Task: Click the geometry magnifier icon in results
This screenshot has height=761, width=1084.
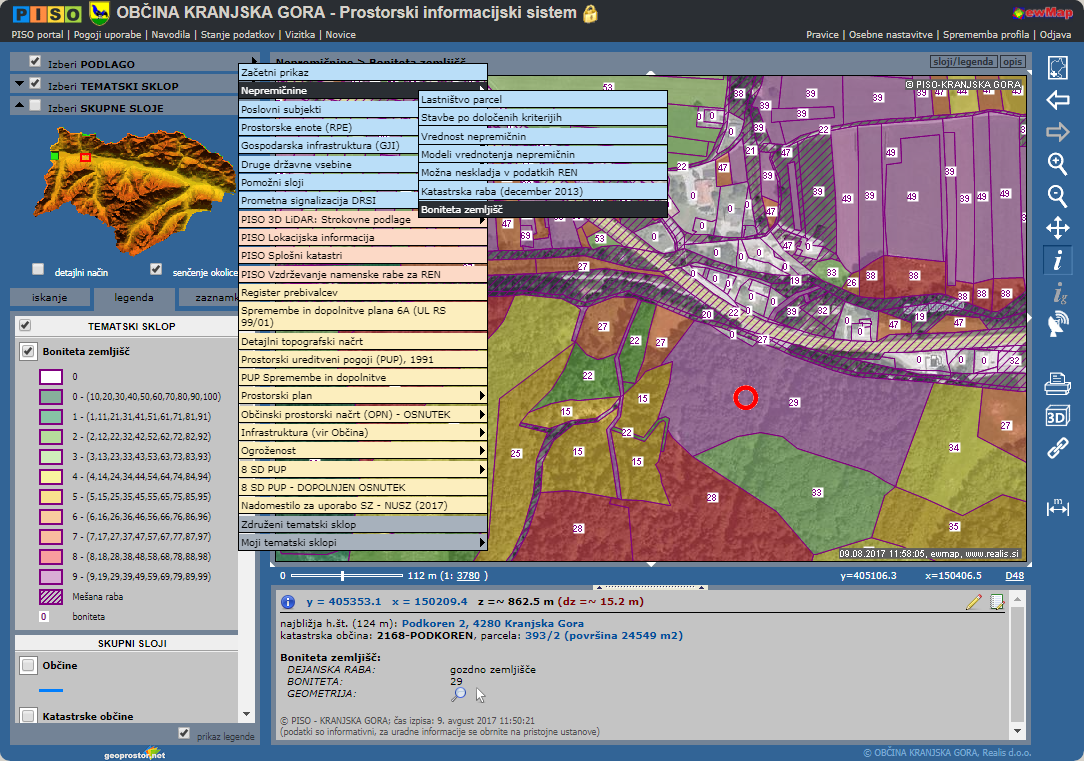Action: coord(458,693)
